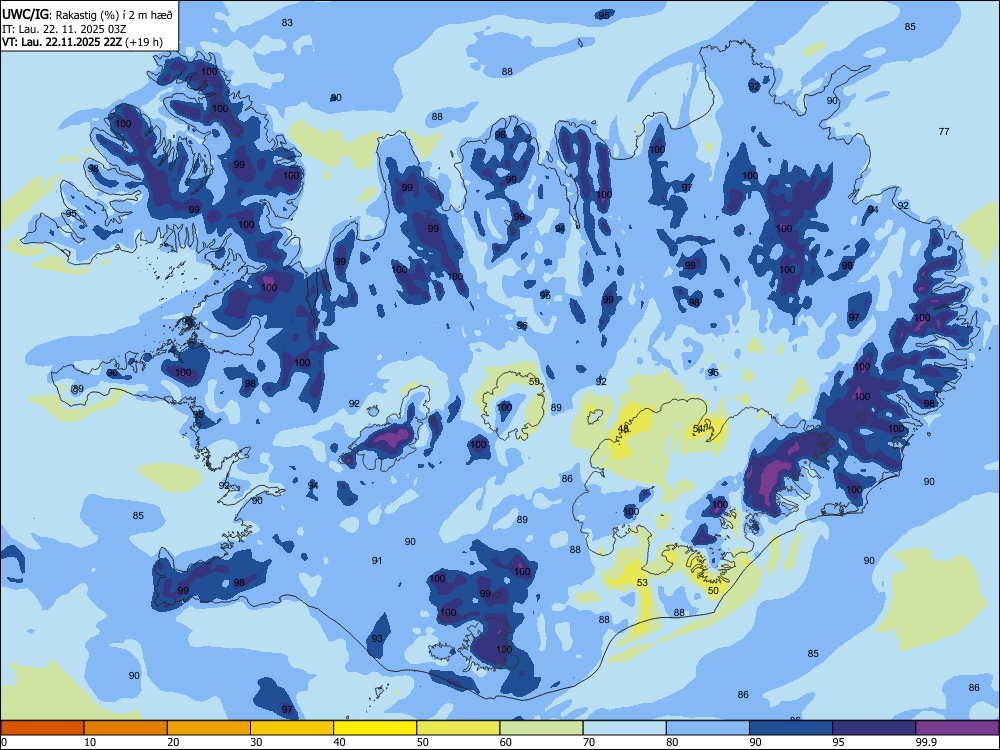The height and width of the screenshot is (750, 1000).
Task: Click the map value '83' at the top
Action: [x=287, y=22]
